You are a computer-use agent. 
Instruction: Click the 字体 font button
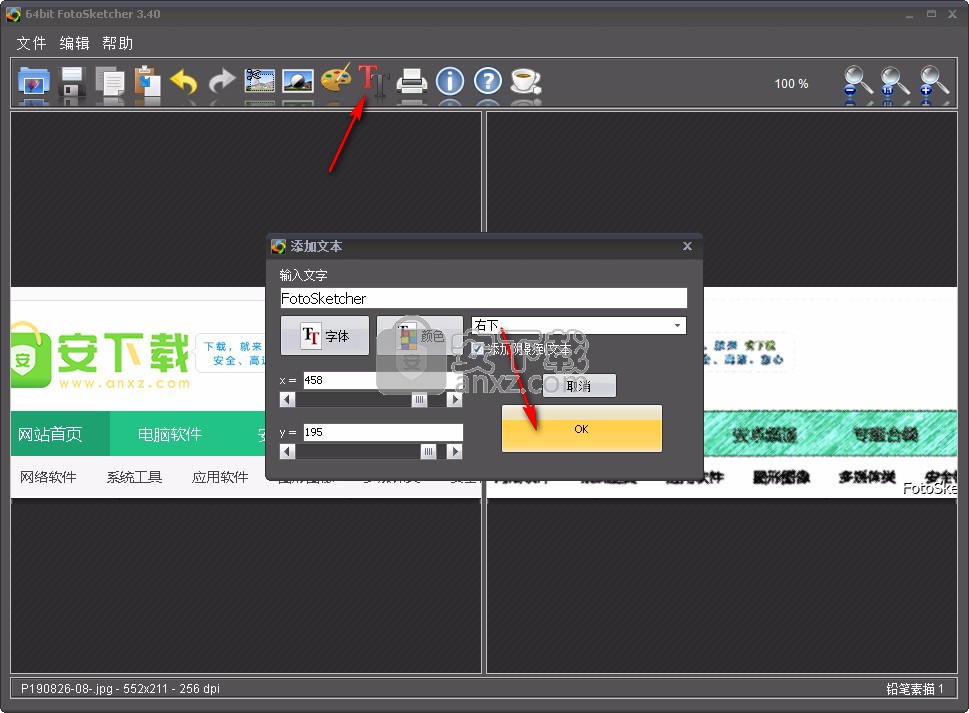325,335
